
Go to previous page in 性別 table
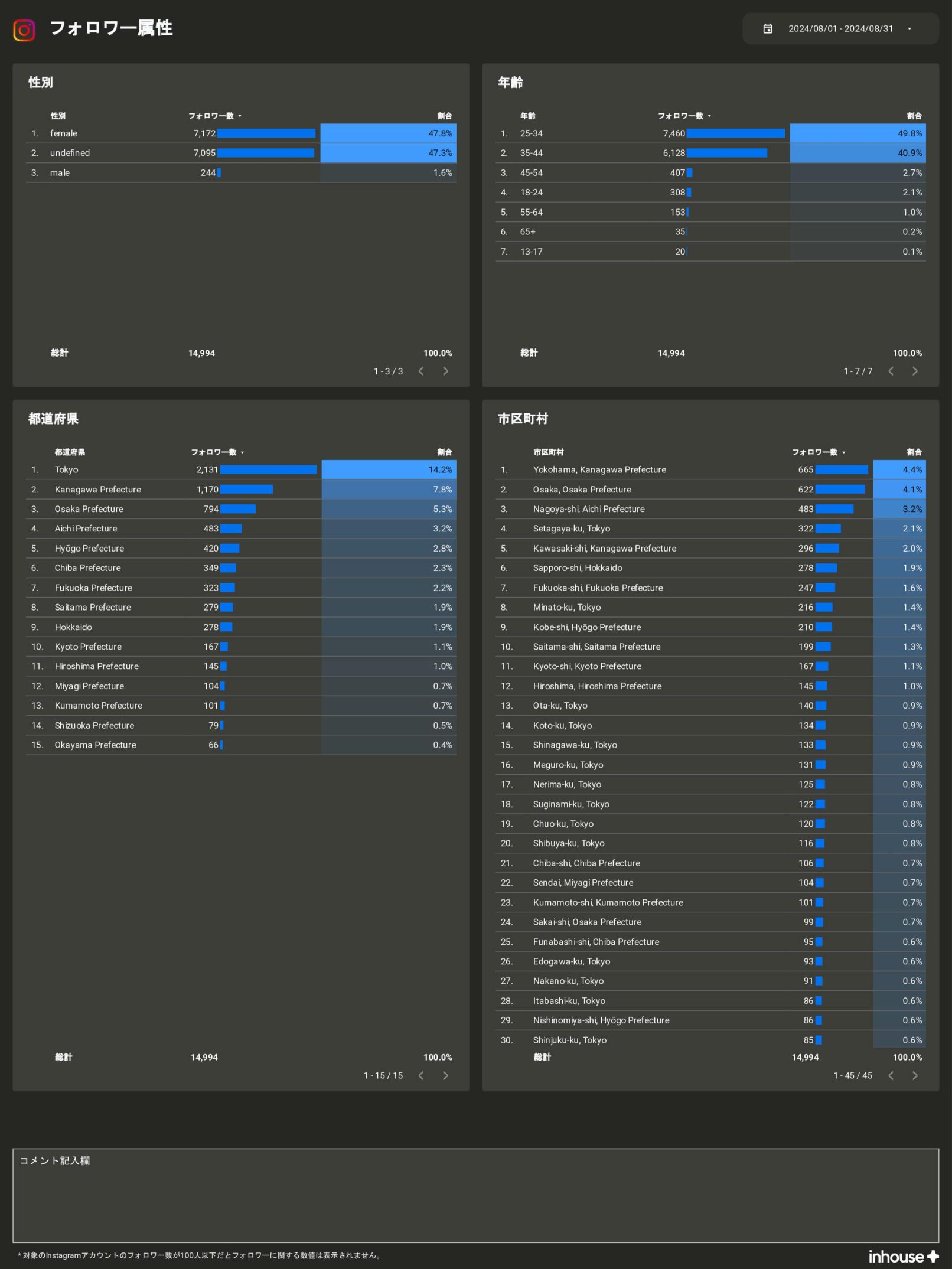421,371
